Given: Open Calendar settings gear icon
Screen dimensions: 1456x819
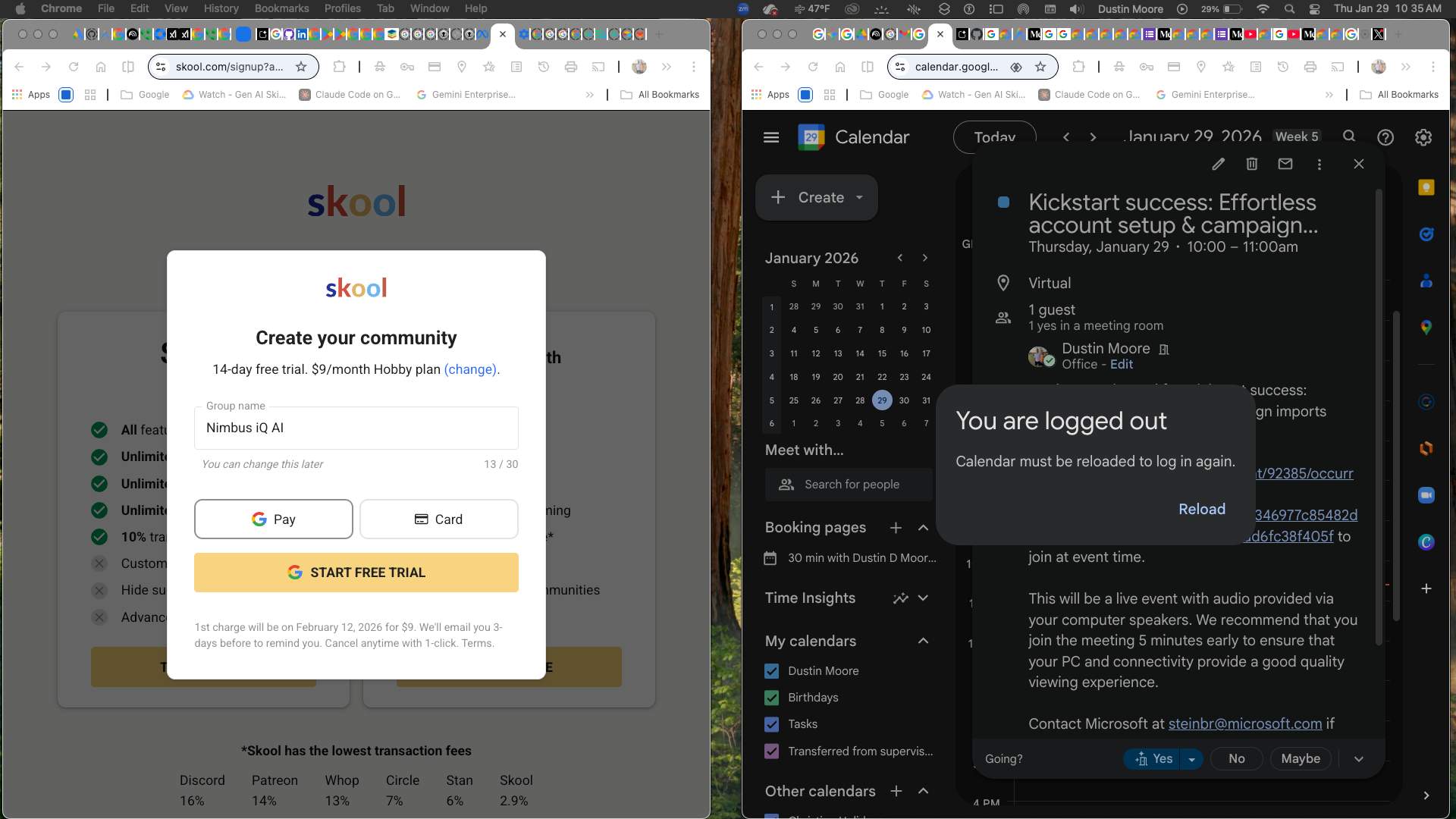Looking at the screenshot, I should pyautogui.click(x=1423, y=137).
